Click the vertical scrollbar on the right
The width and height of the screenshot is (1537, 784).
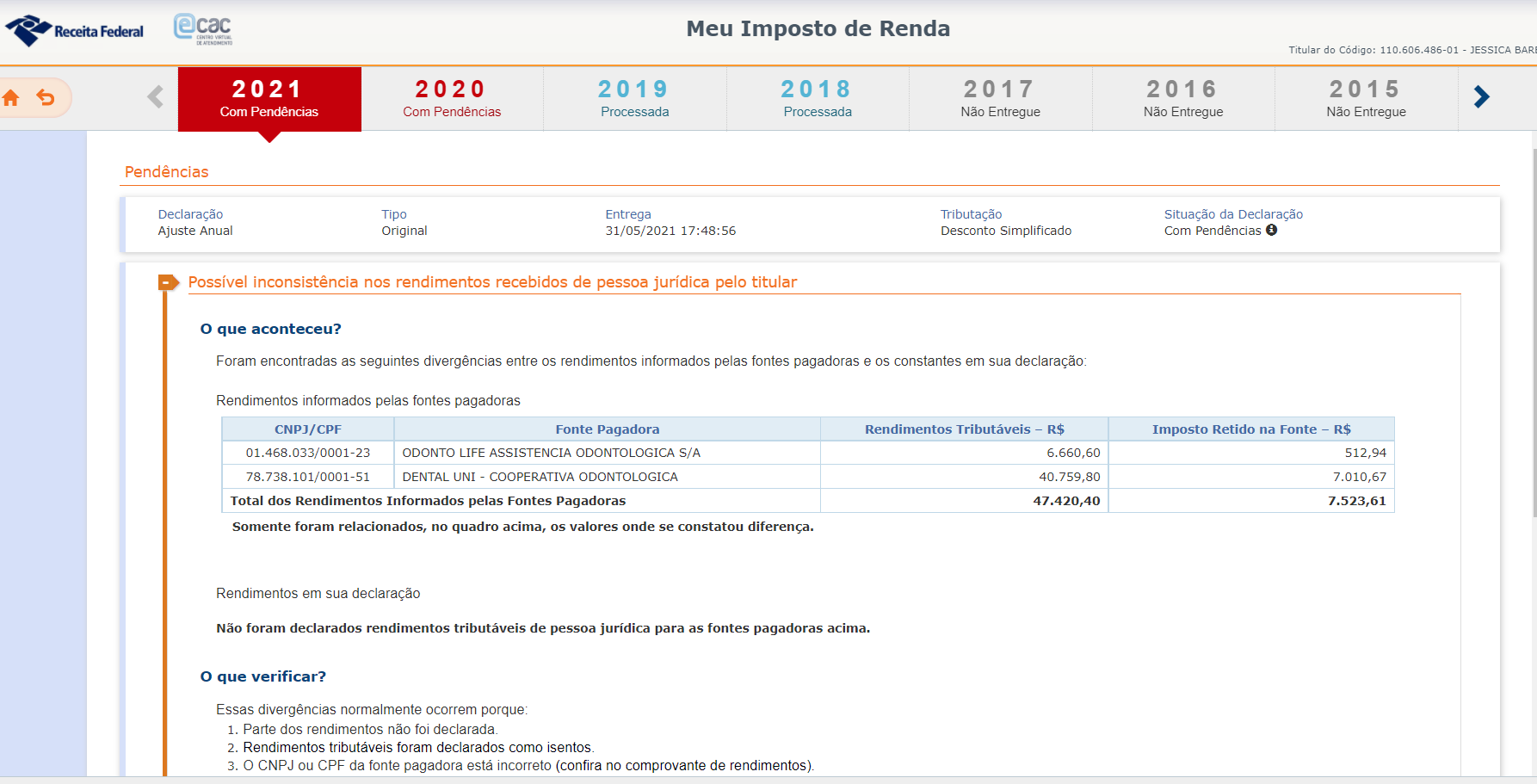[x=1534, y=344]
